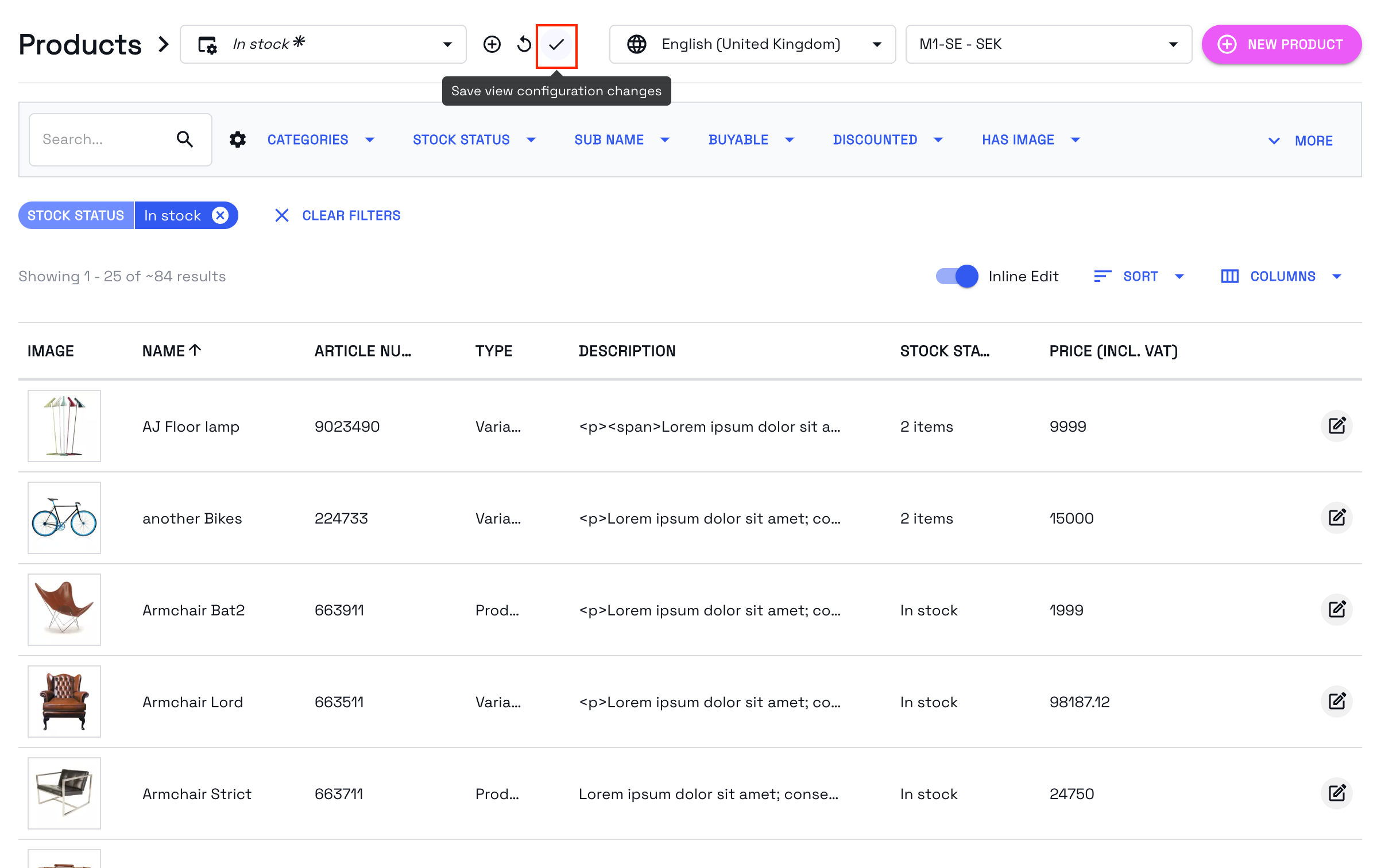Open the Categories filter menu
The image size is (1377, 868).
coord(320,139)
